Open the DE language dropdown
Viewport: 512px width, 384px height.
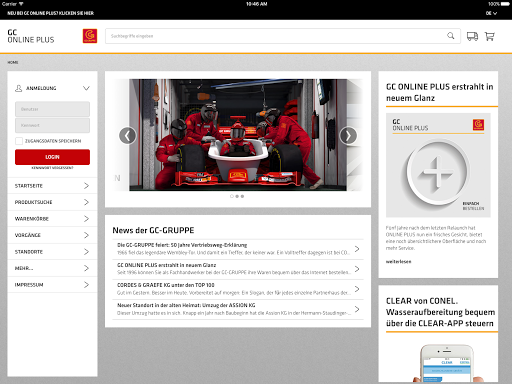(491, 13)
